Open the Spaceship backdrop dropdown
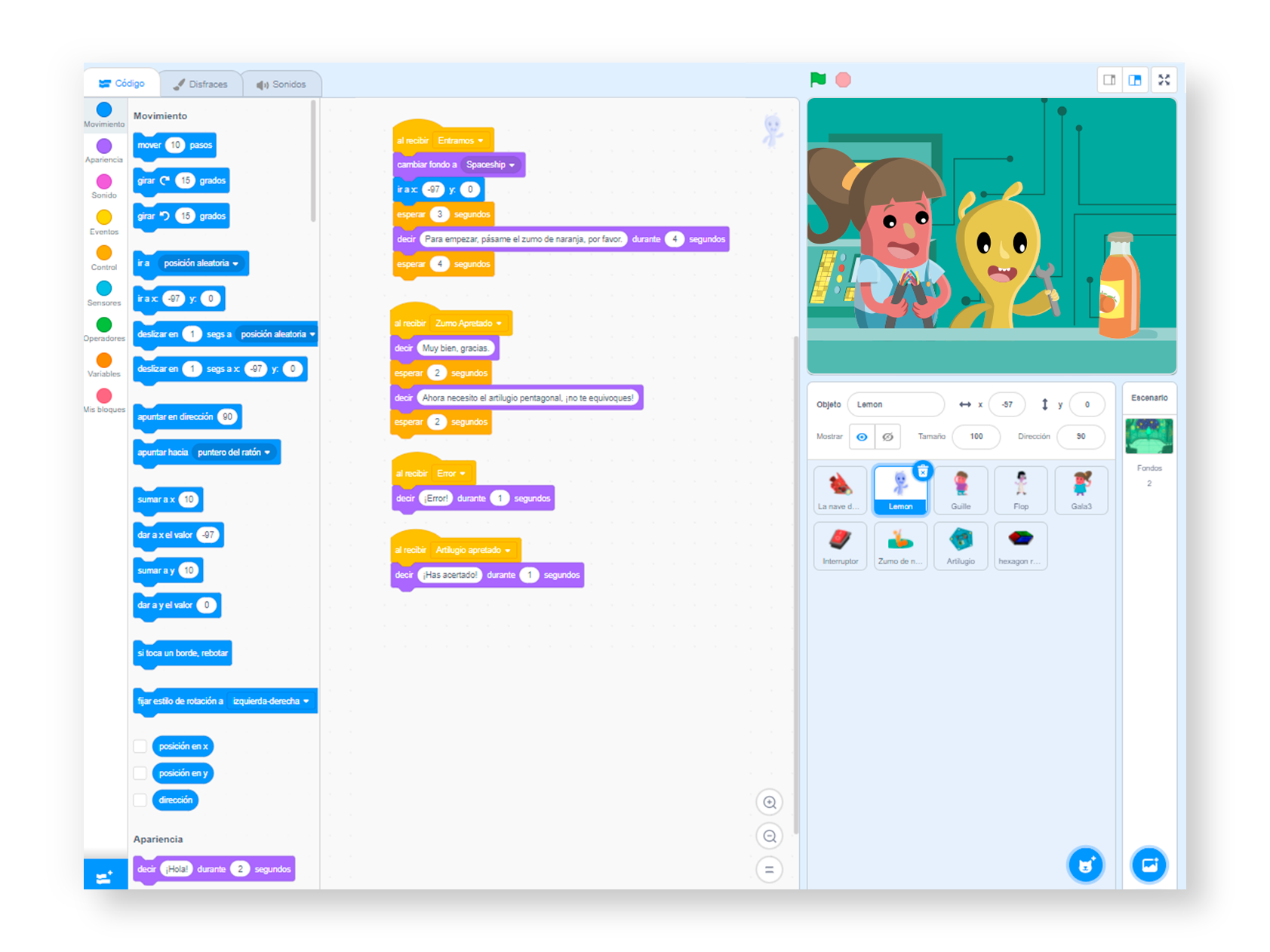Image resolution: width=1270 pixels, height=952 pixels. click(490, 164)
